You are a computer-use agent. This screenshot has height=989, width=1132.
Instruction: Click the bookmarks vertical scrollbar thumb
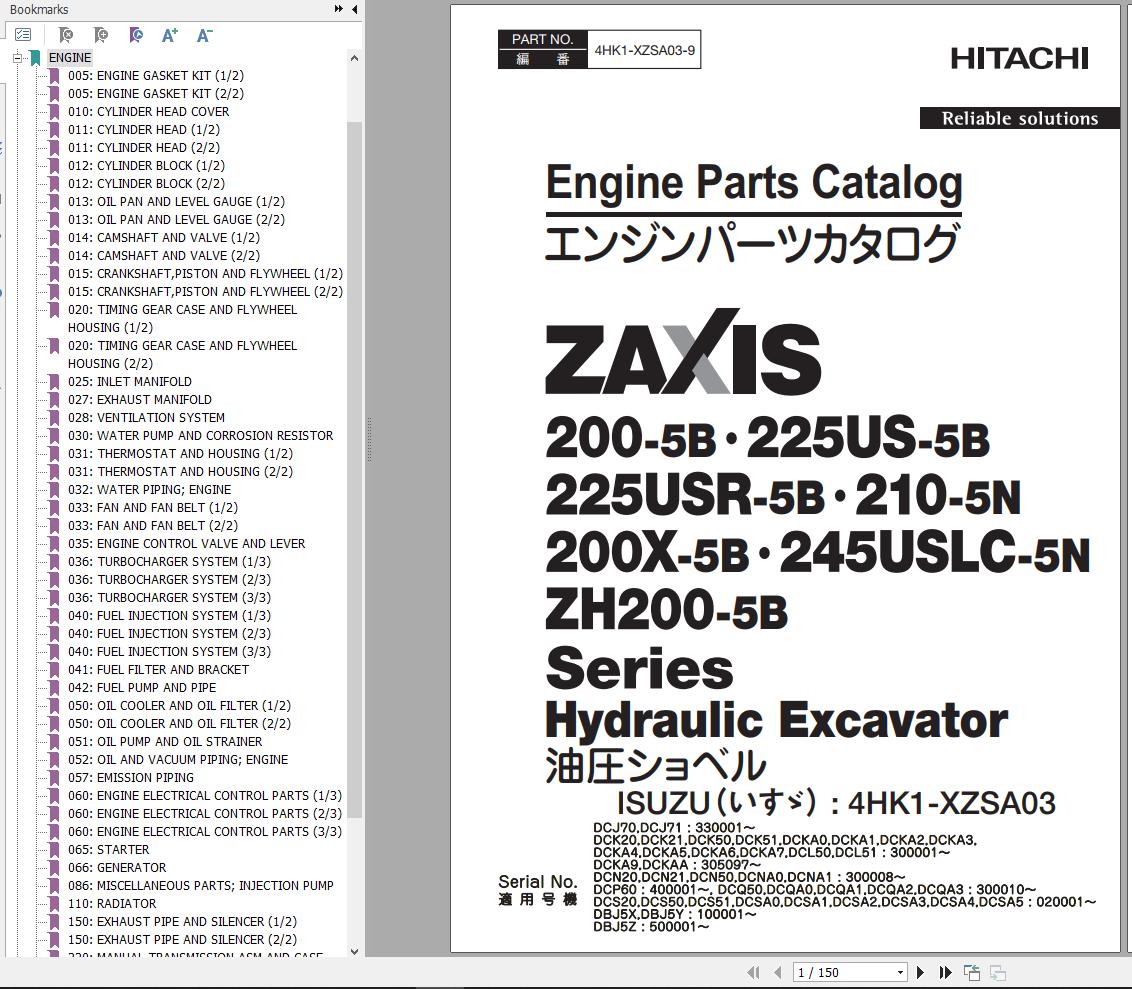[x=354, y=469]
